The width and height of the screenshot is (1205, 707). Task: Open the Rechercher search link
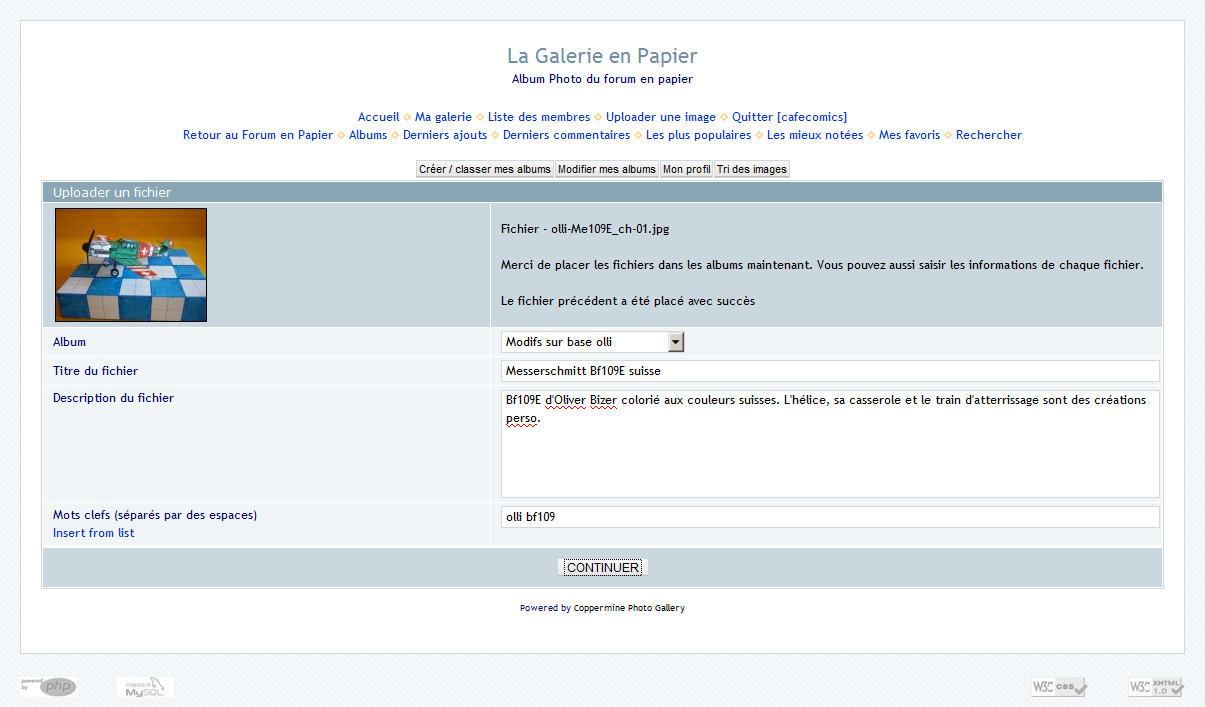[988, 135]
